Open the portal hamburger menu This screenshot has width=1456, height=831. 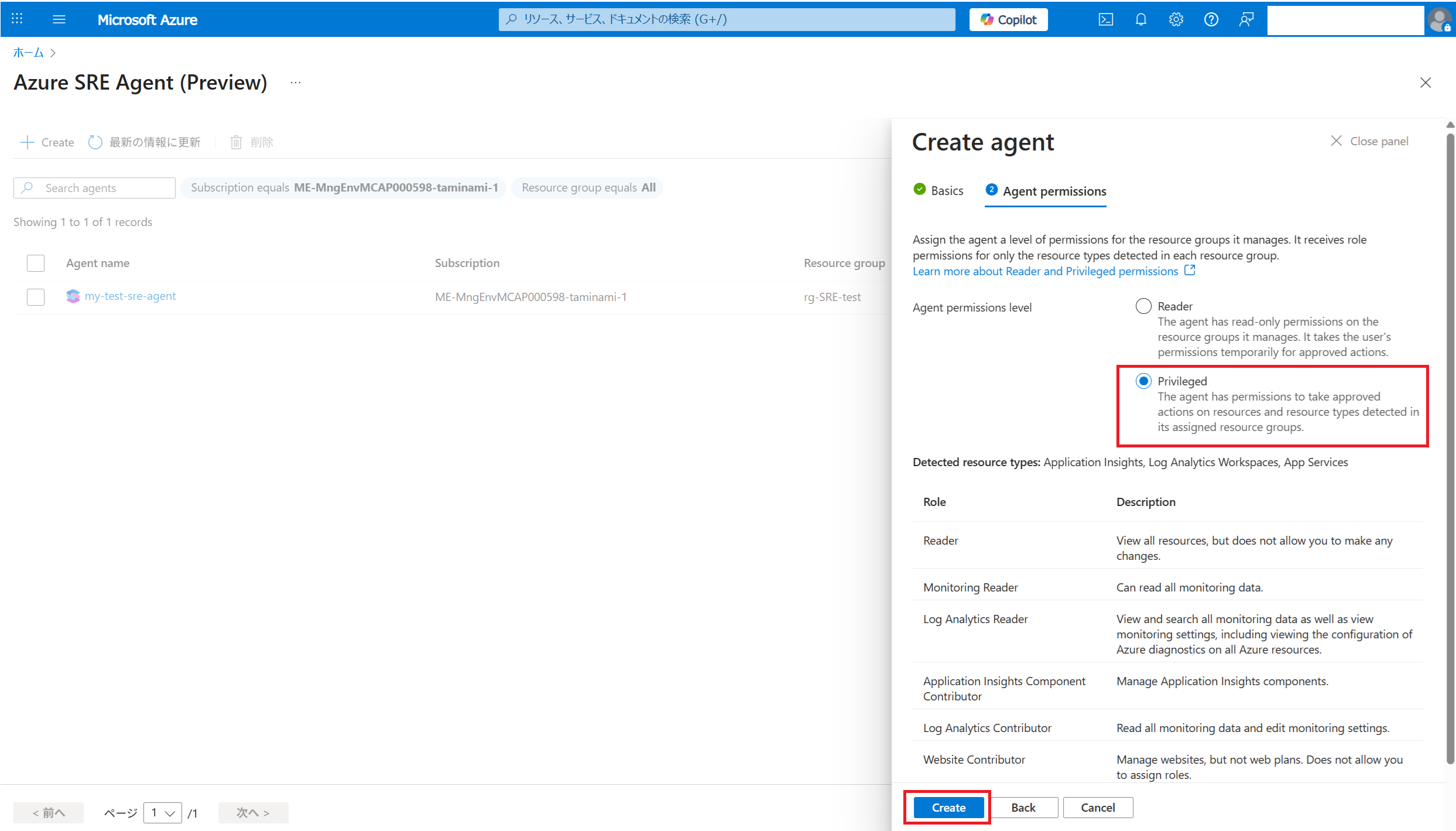tap(59, 19)
